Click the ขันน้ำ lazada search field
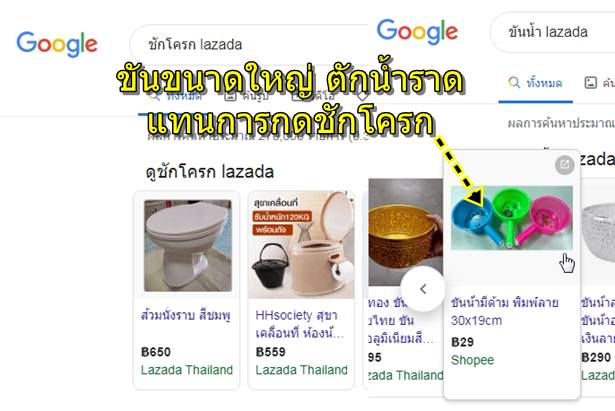 pos(553,32)
